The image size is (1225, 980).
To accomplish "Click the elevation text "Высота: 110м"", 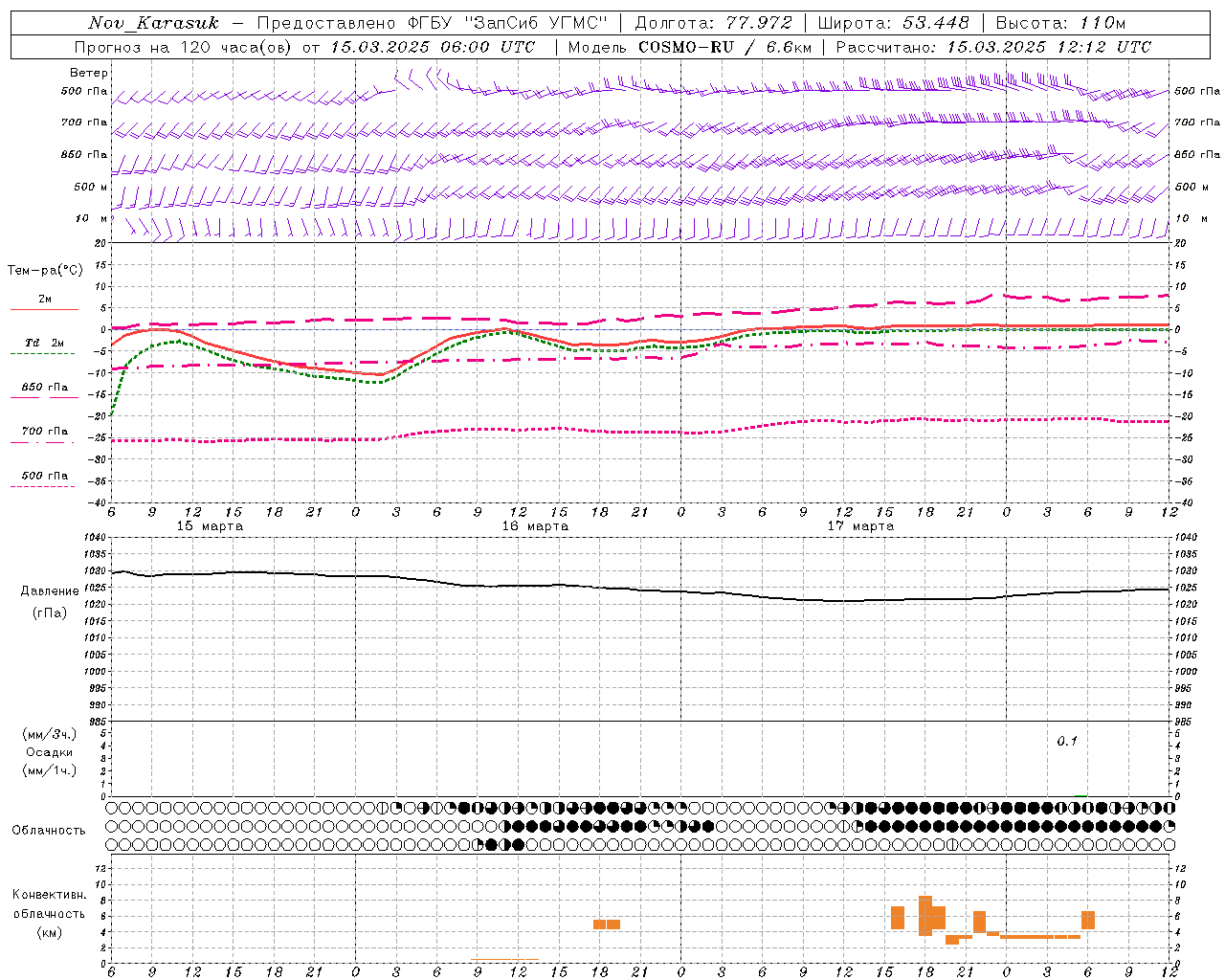I will (x=1061, y=23).
